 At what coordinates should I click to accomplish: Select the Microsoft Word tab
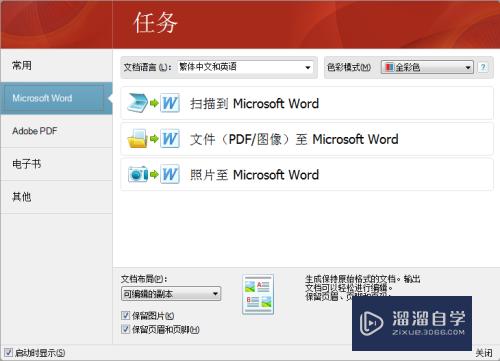[56, 98]
